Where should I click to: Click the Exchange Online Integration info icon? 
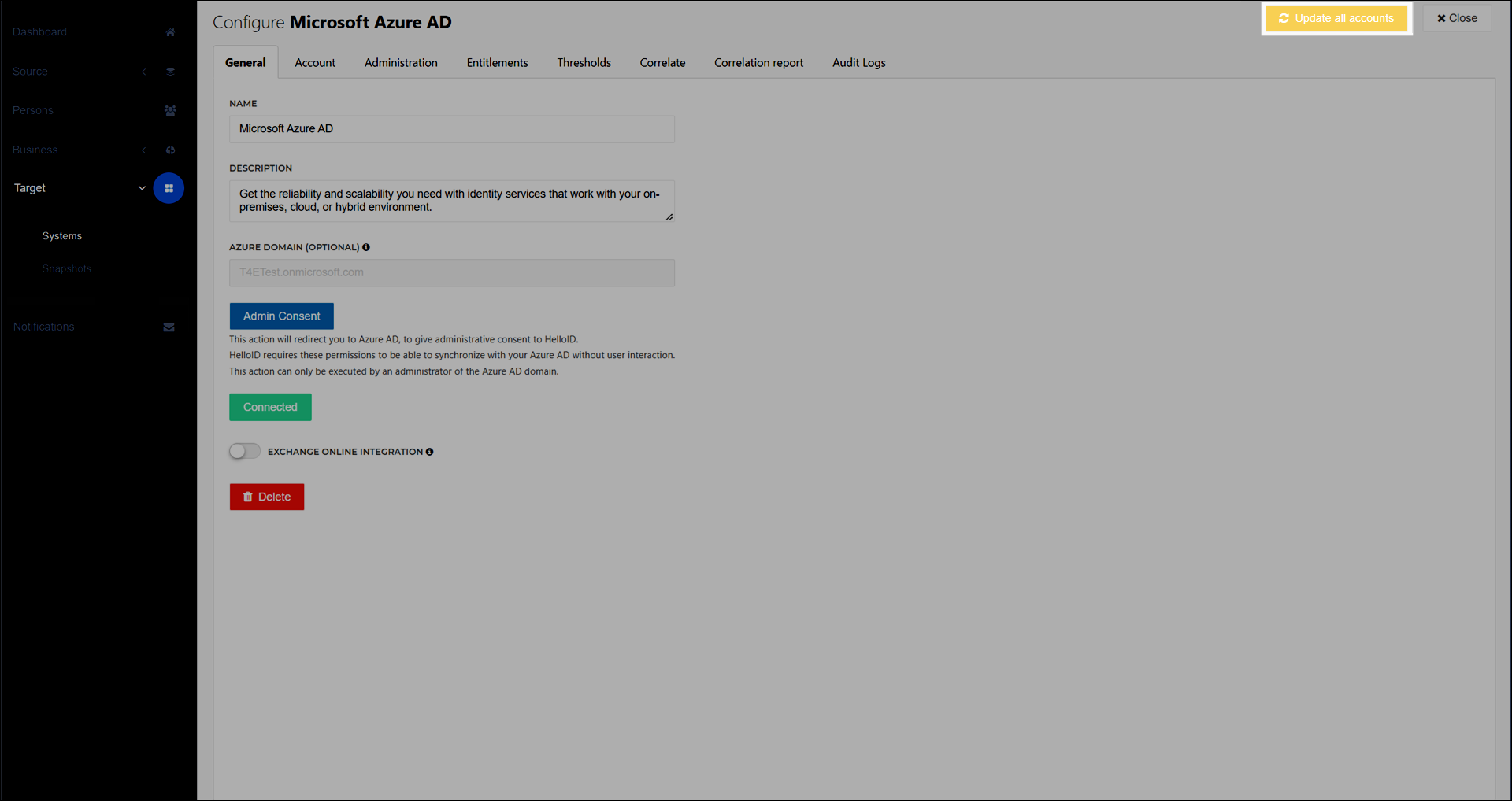429,452
